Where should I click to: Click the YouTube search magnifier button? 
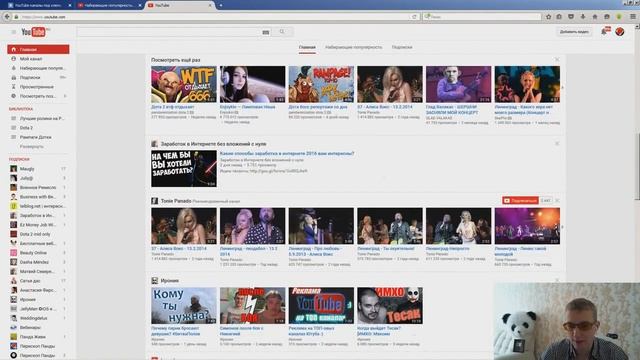[282, 32]
